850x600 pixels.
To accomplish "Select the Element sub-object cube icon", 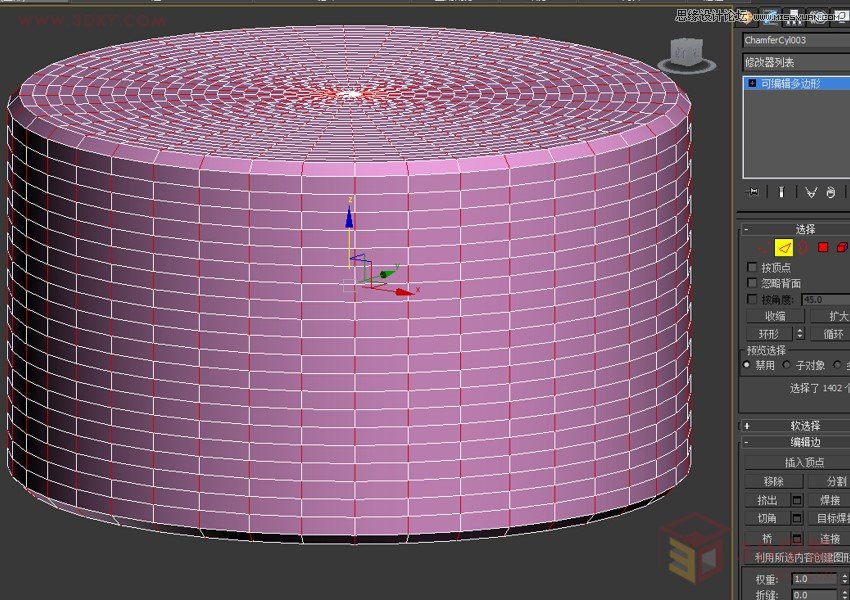I will tap(843, 247).
